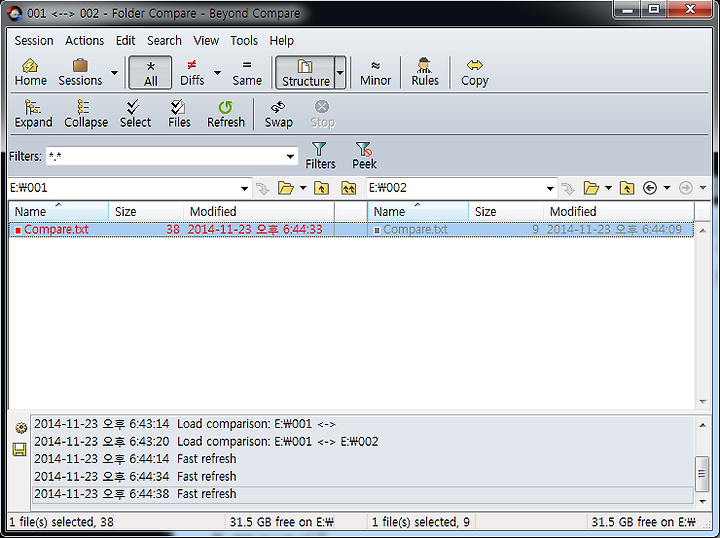Select left Compare.txt in red
The image size is (720, 538).
tap(56, 230)
